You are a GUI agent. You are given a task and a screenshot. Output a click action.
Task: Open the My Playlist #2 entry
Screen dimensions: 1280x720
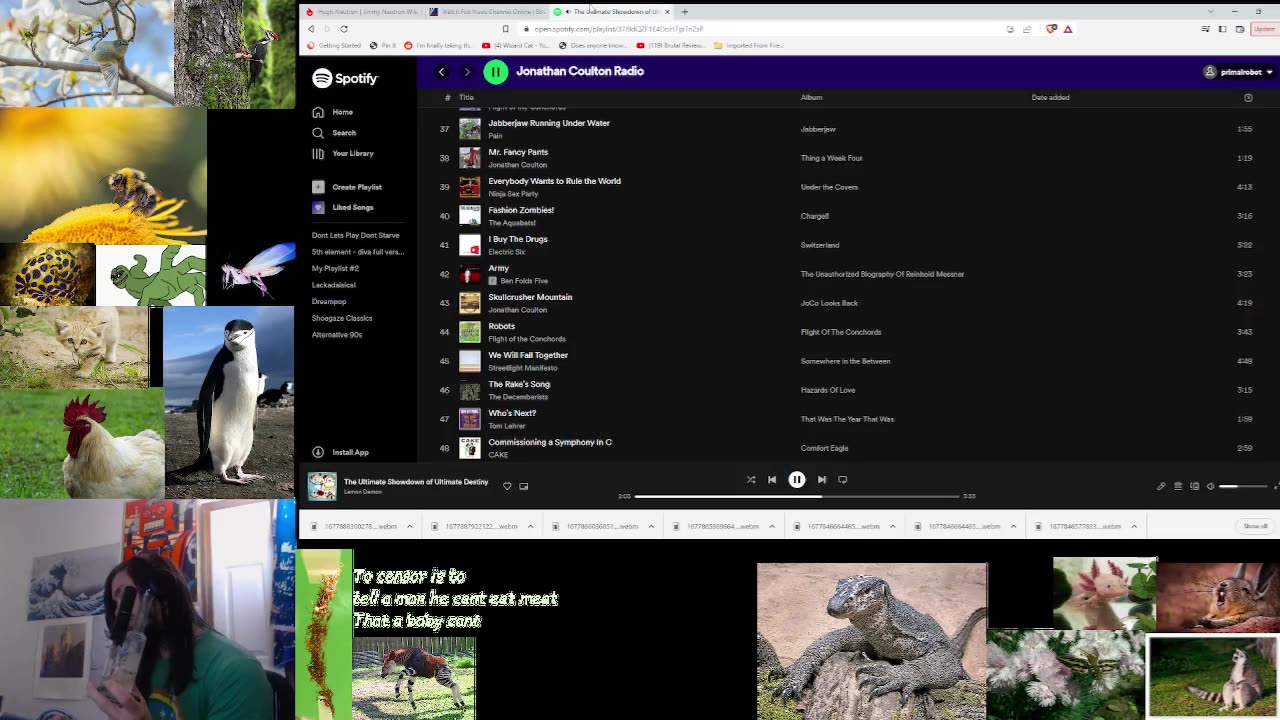coord(335,268)
